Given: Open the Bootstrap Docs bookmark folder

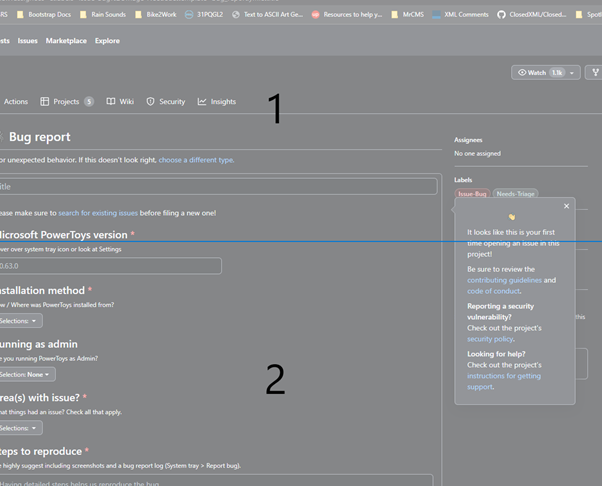Looking at the screenshot, I should (44, 15).
